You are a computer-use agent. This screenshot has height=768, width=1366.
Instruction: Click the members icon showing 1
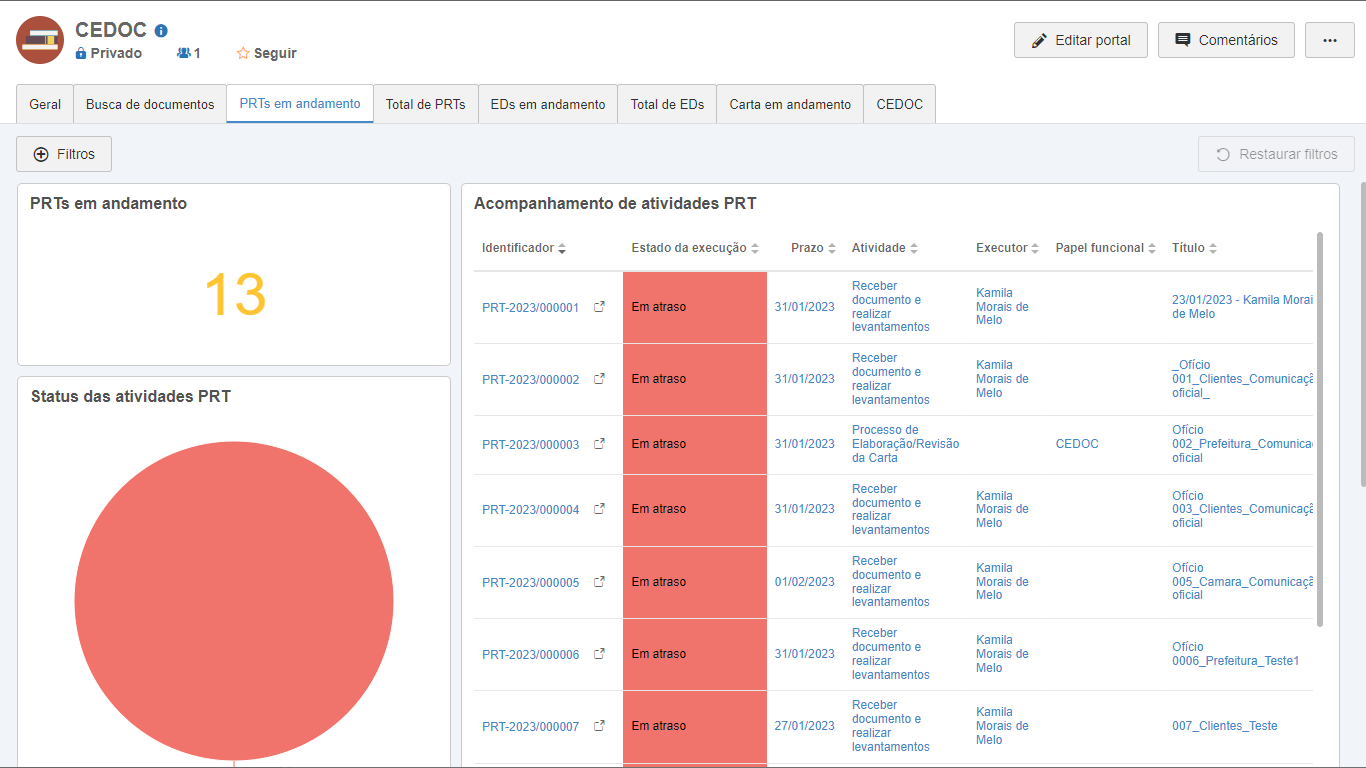[184, 53]
